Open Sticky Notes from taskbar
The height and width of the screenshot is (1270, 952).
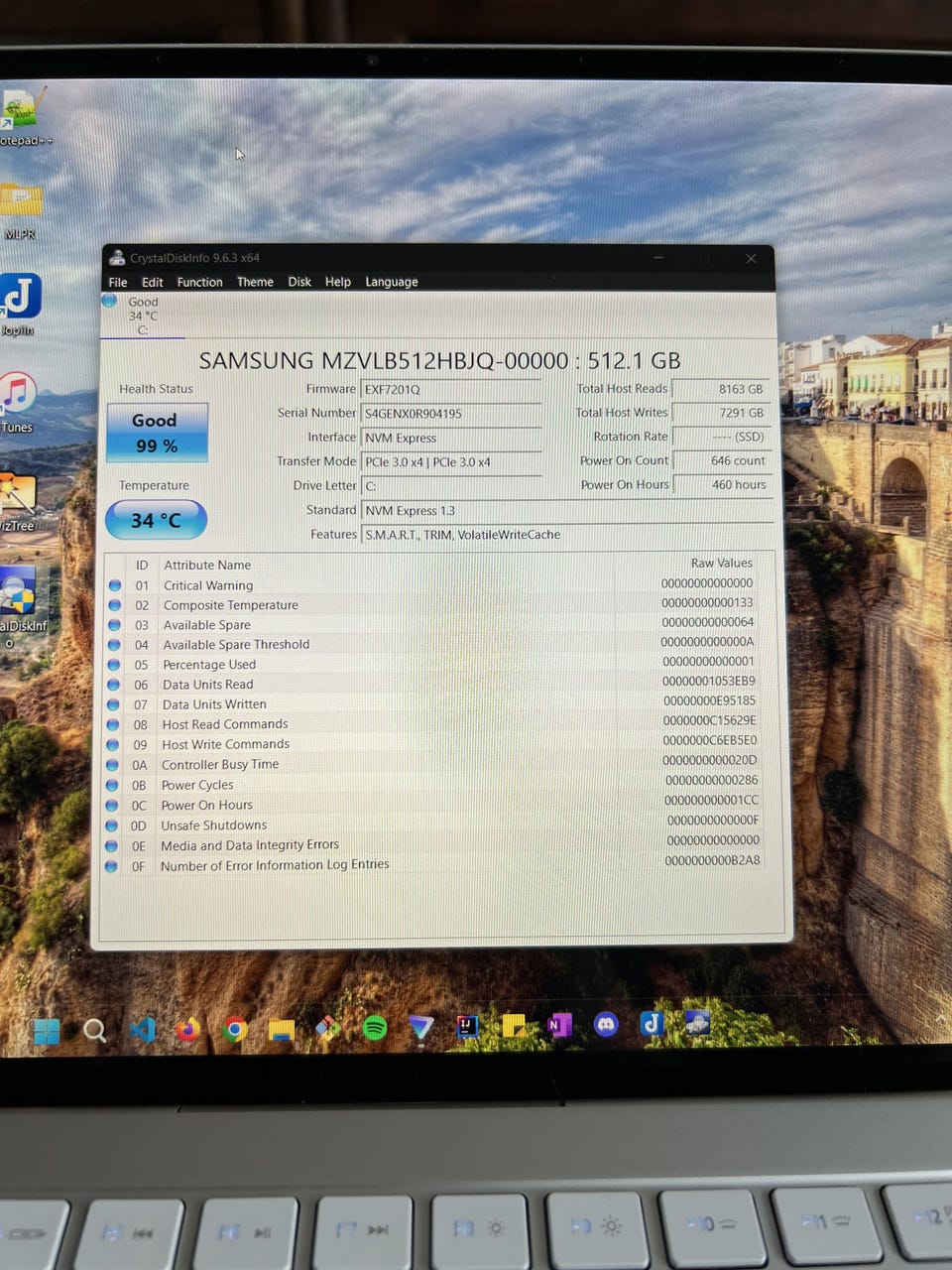click(514, 1026)
